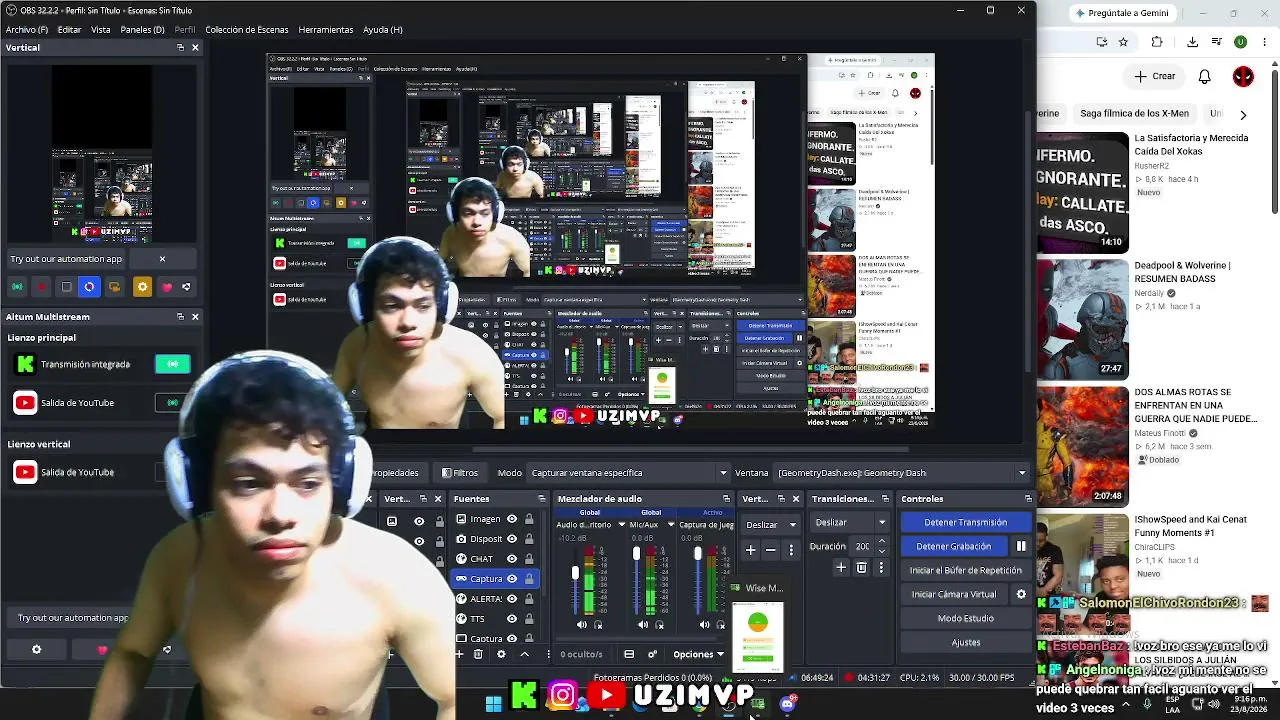The height and width of the screenshot is (720, 1280).
Task: Open the Paneles menu
Action: pos(142,30)
